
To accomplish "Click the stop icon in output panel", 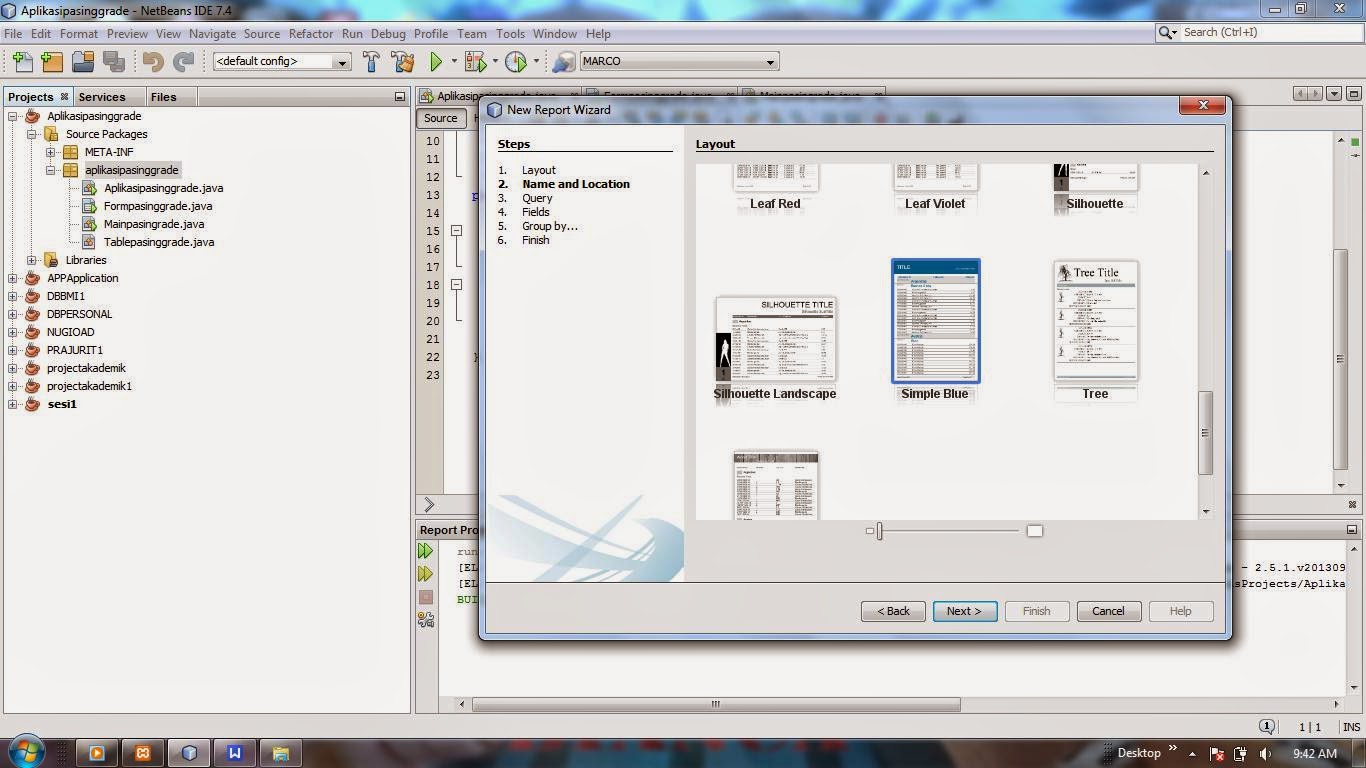I will (425, 597).
